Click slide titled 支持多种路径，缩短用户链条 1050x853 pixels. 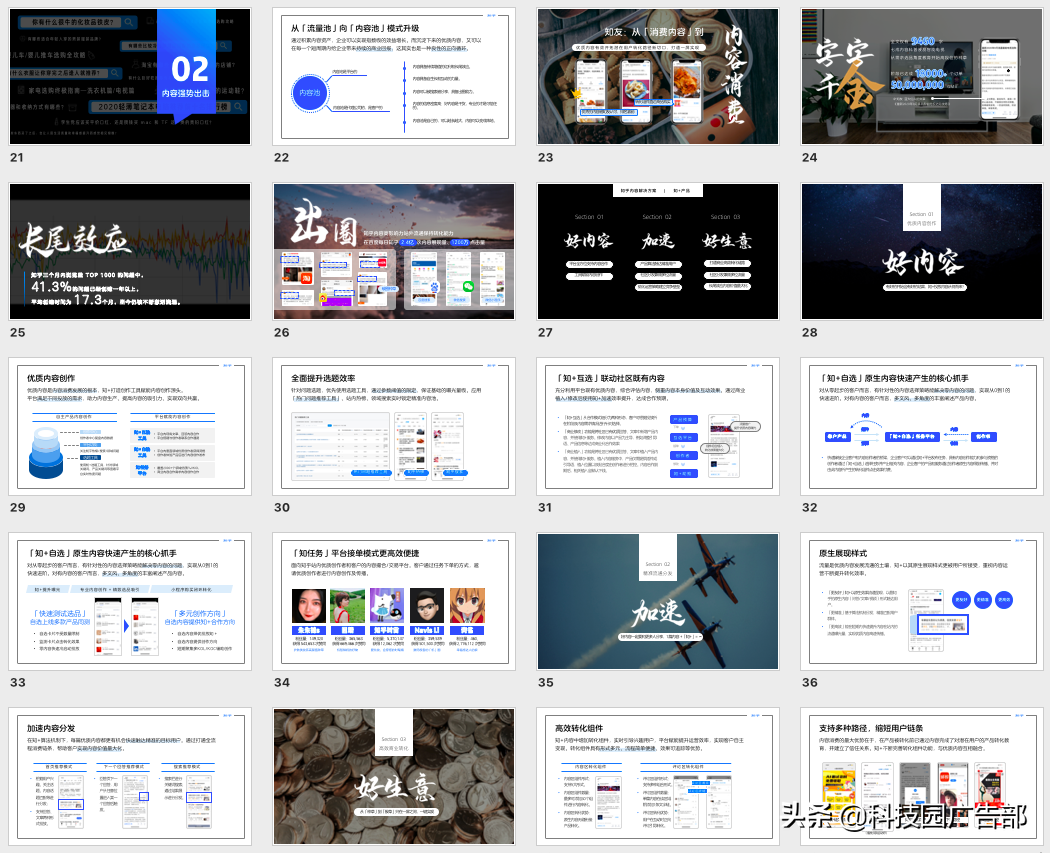[x=921, y=777]
